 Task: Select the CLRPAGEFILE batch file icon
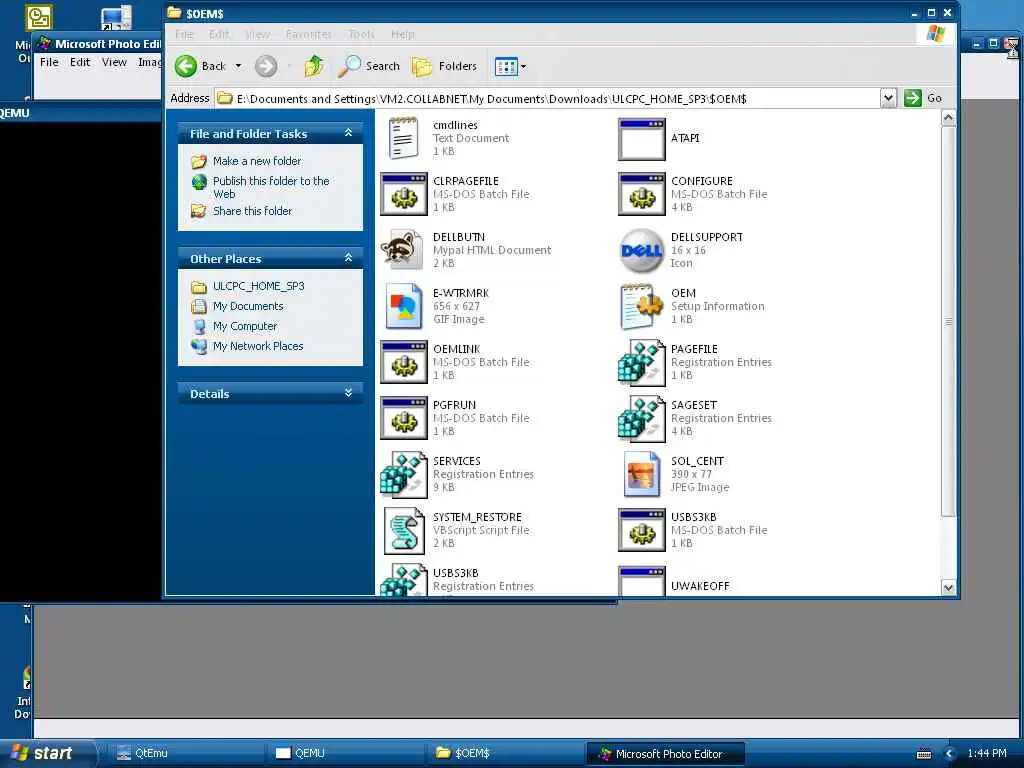[404, 195]
